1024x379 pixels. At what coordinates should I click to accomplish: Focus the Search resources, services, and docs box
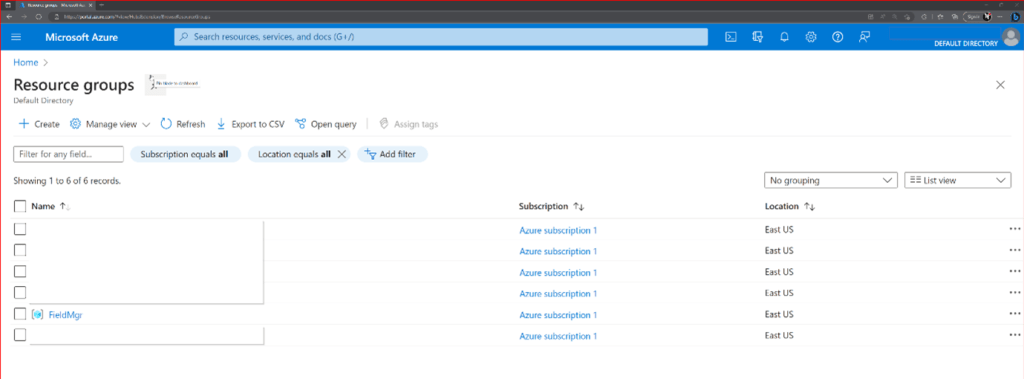click(441, 37)
